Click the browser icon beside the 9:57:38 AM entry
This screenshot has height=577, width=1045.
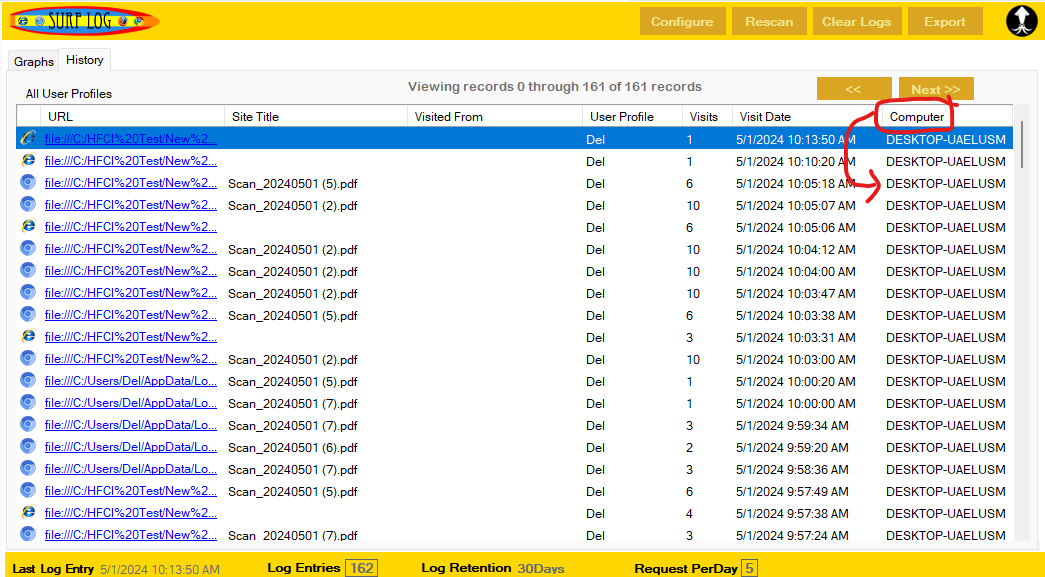(x=28, y=514)
